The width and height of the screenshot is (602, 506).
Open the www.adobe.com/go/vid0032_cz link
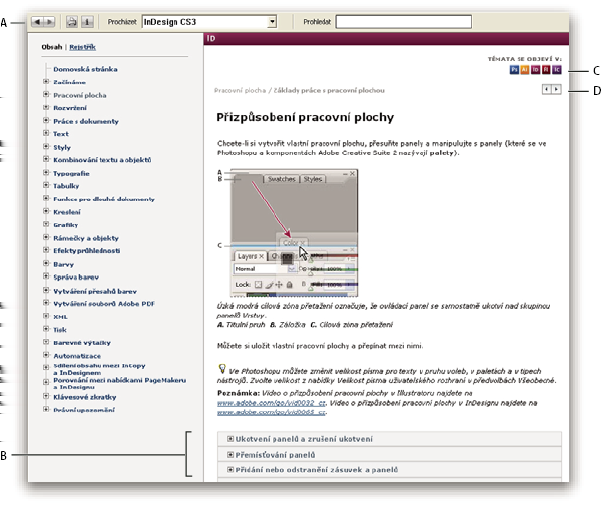tap(271, 403)
